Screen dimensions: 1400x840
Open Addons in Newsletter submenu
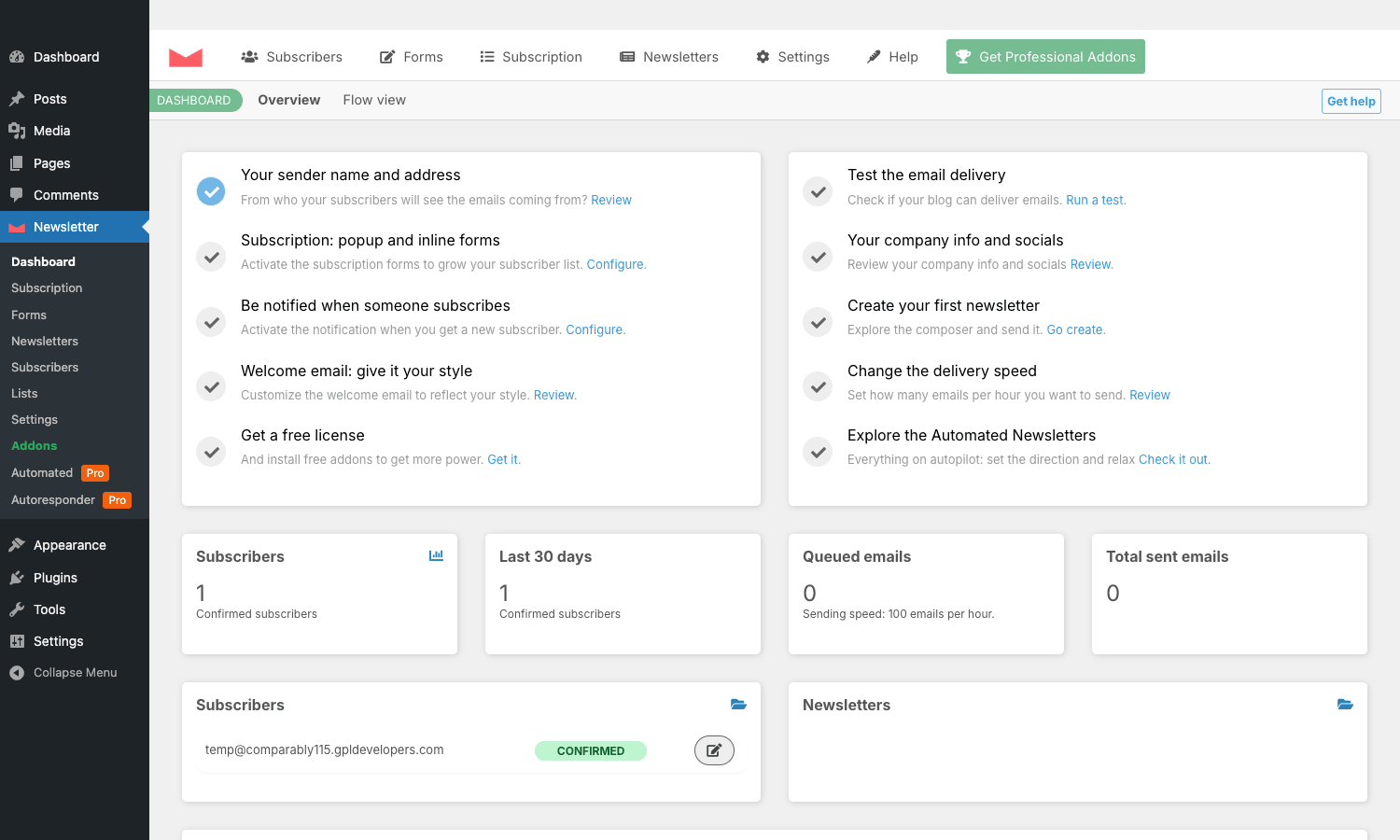tap(35, 446)
